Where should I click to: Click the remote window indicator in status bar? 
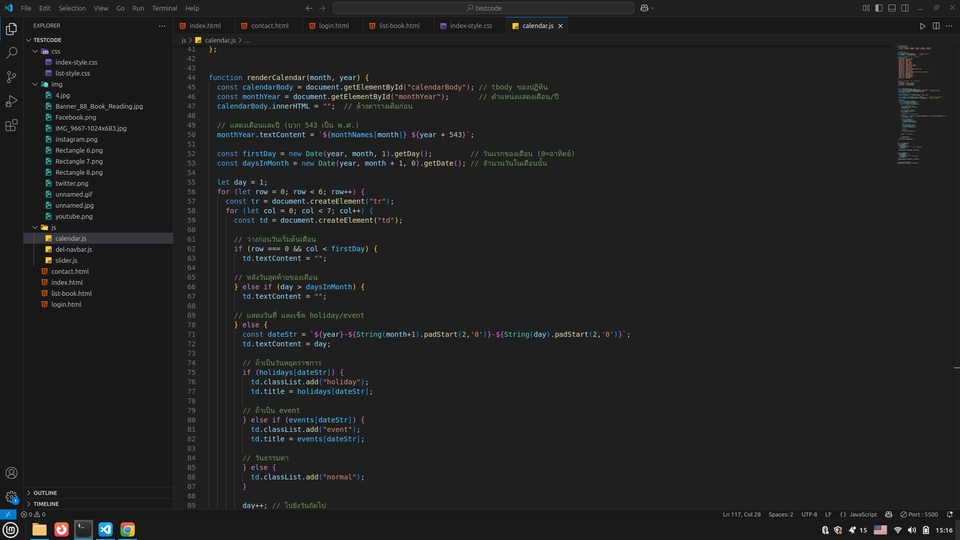pyautogui.click(x=8, y=514)
